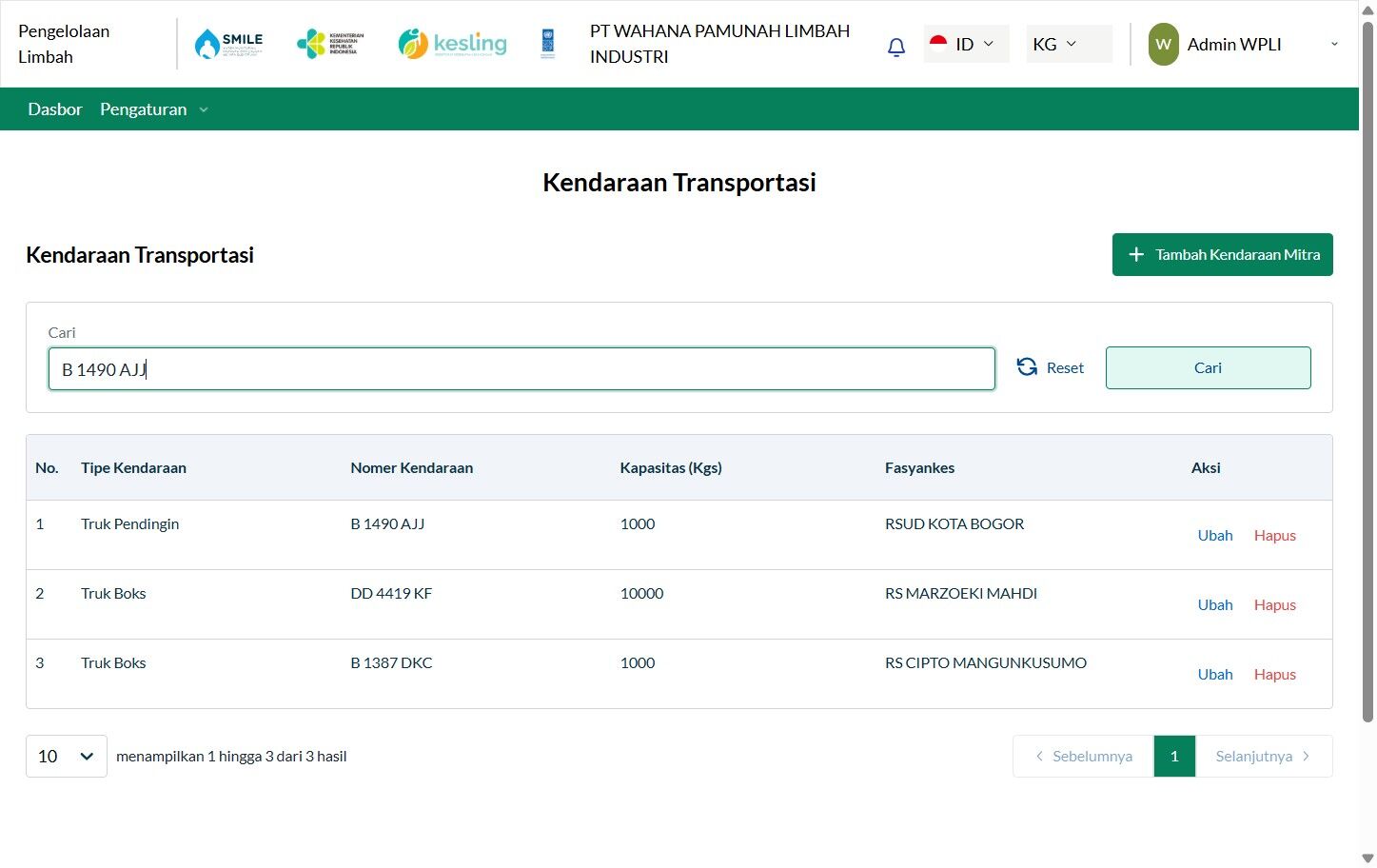The height and width of the screenshot is (868, 1377).
Task: Select page 1 in pagination
Action: pyautogui.click(x=1174, y=757)
